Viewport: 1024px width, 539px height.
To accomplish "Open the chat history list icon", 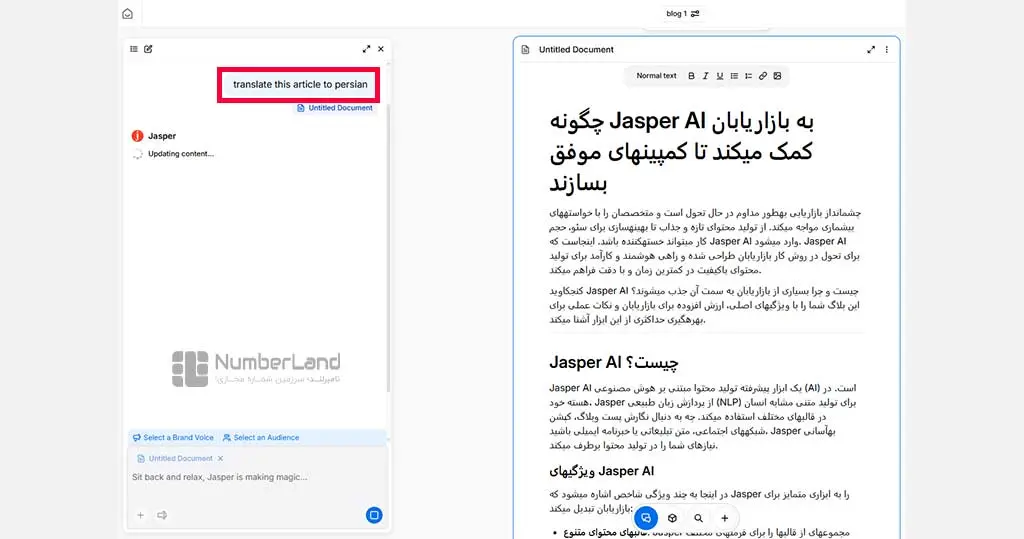I will pos(134,49).
